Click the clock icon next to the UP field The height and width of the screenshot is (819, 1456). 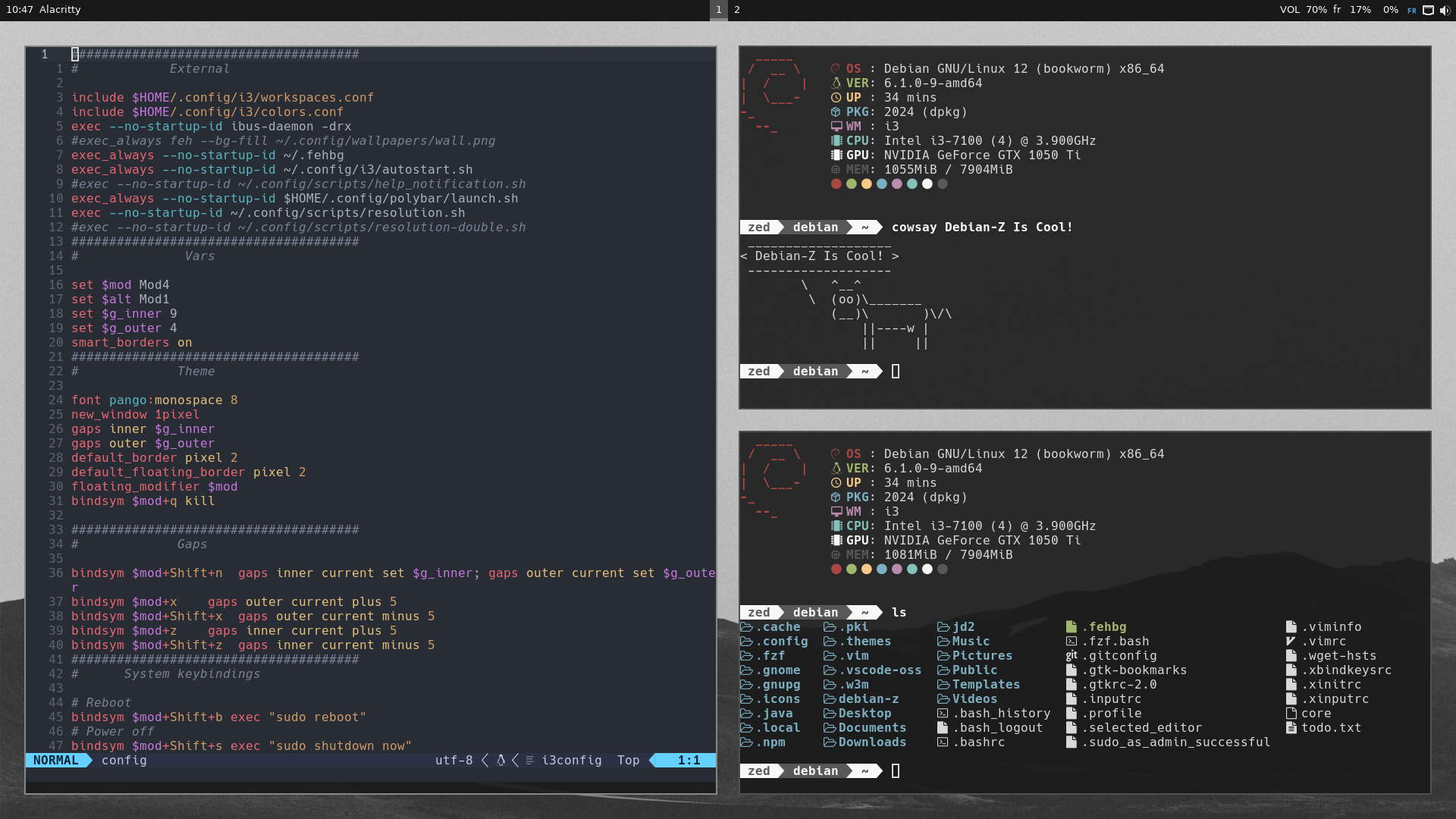[x=836, y=97]
